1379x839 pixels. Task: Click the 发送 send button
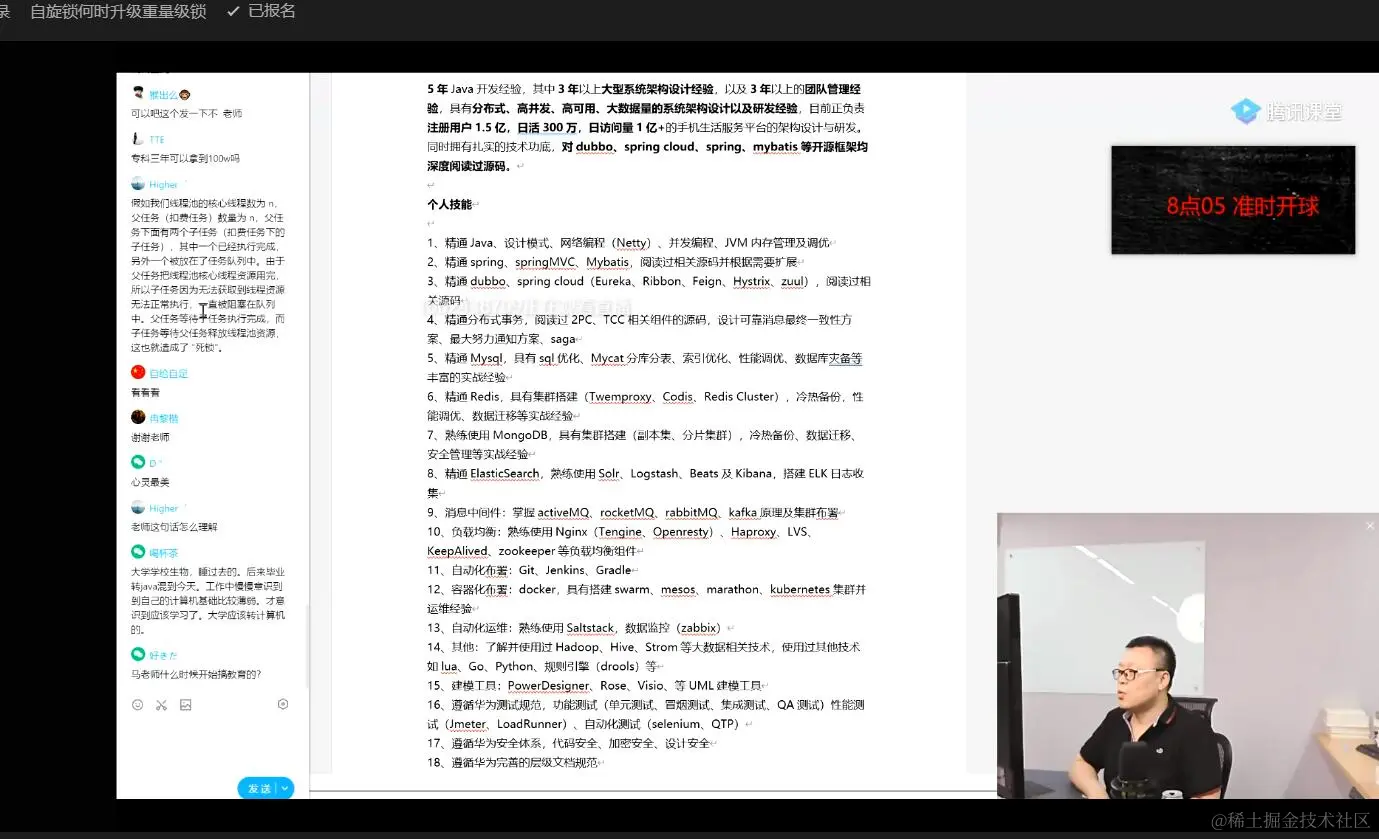[259, 788]
